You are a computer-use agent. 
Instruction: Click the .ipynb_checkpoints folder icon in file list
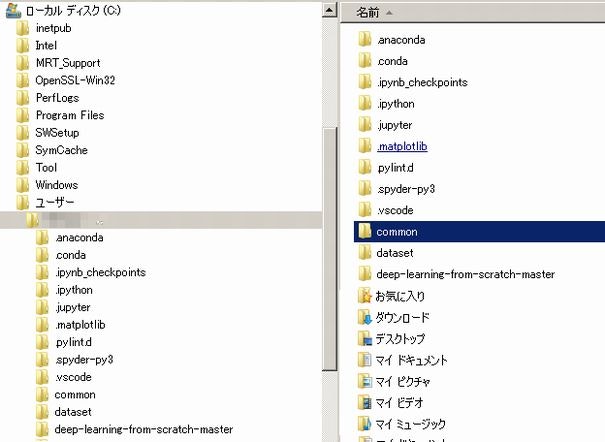pos(365,82)
